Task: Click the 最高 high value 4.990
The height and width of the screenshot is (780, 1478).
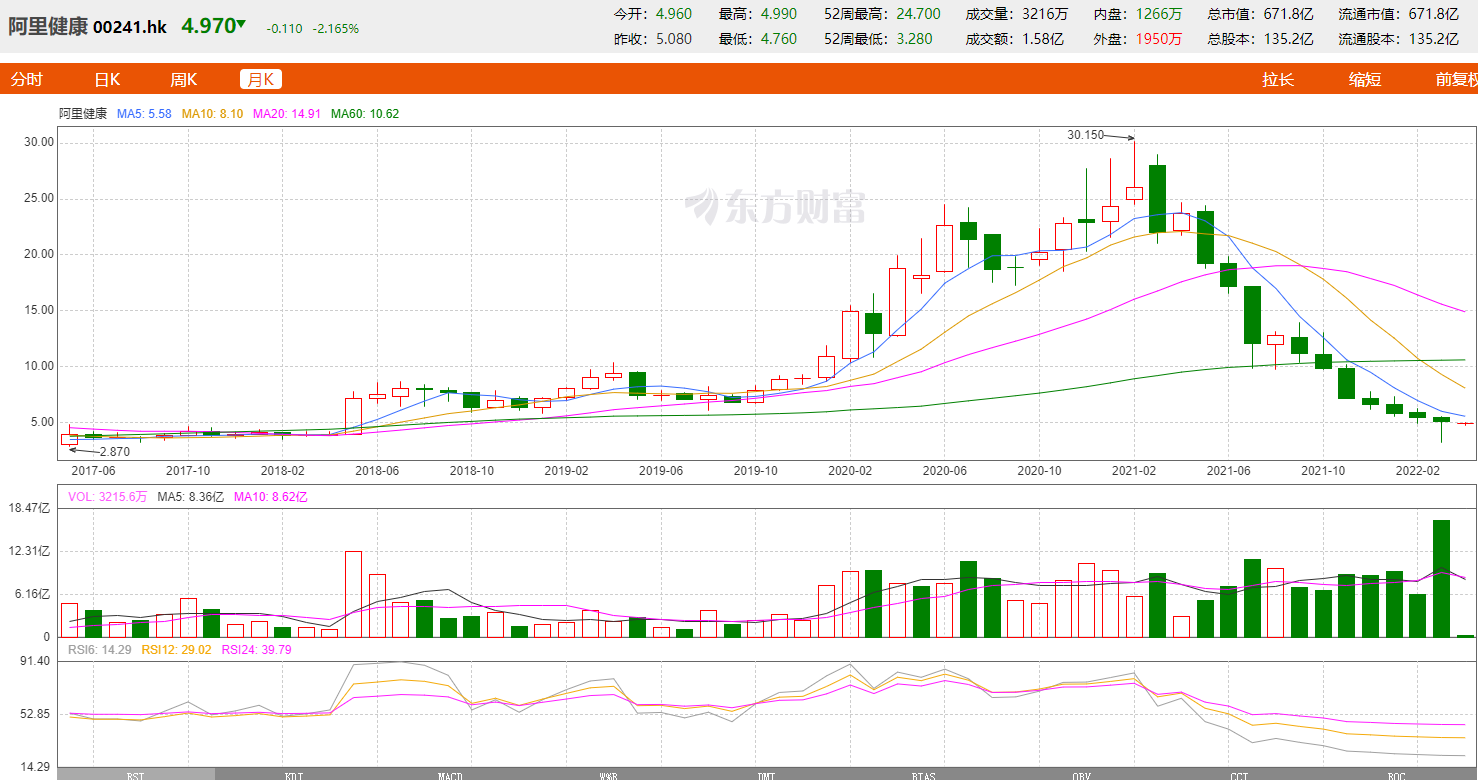Action: point(779,14)
